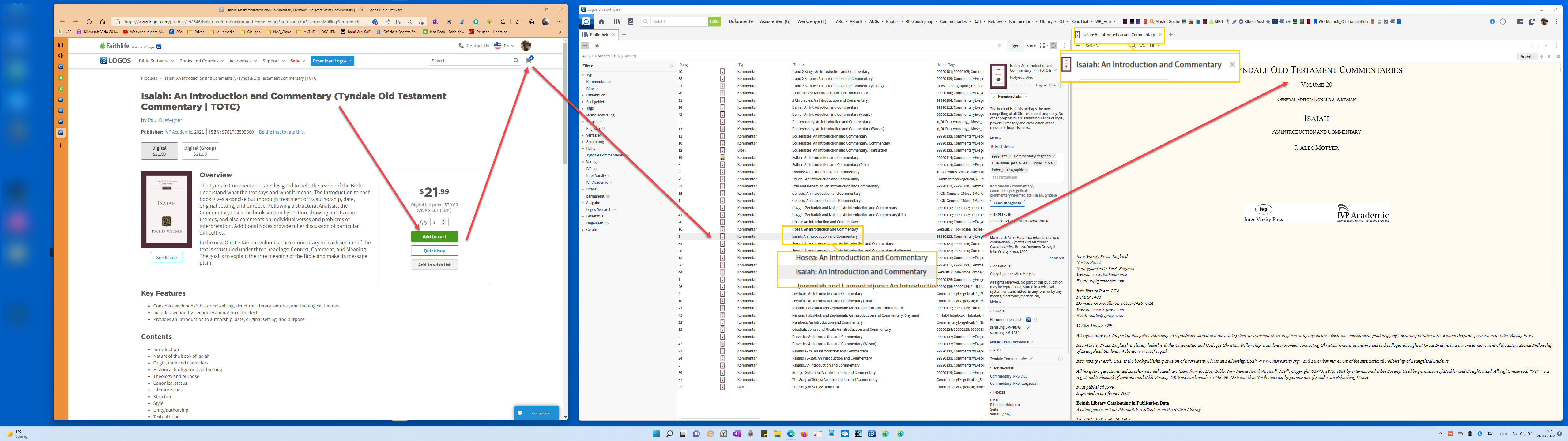Select the Digital $21.99 format option
Viewport: 1568px width, 441px height.
click(x=160, y=150)
